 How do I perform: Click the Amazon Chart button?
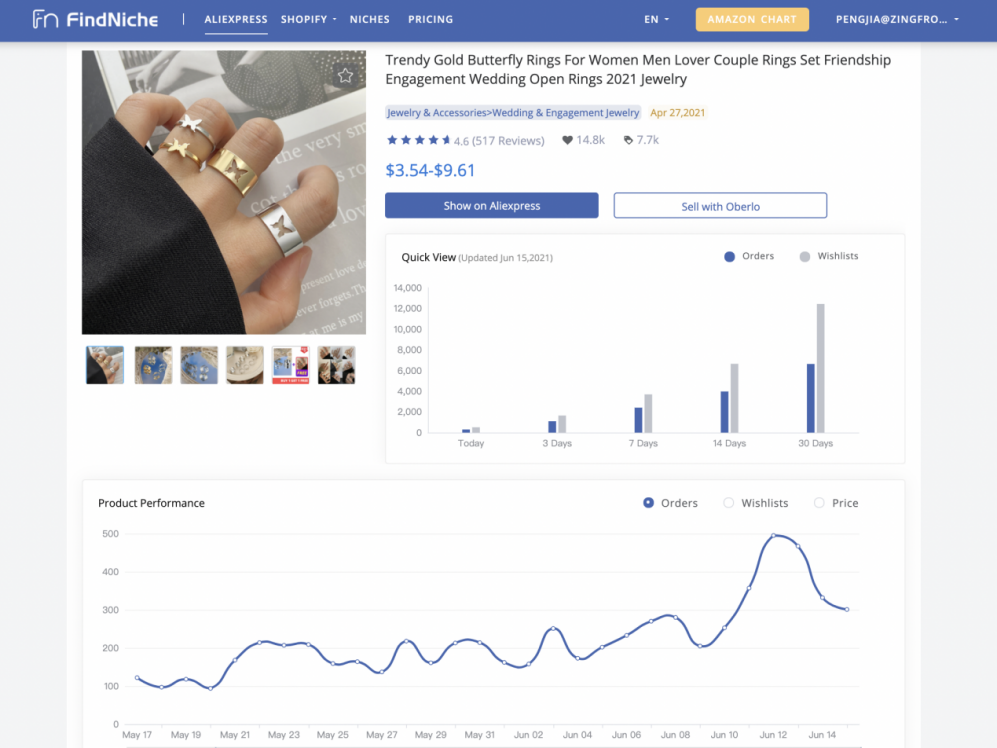point(752,20)
